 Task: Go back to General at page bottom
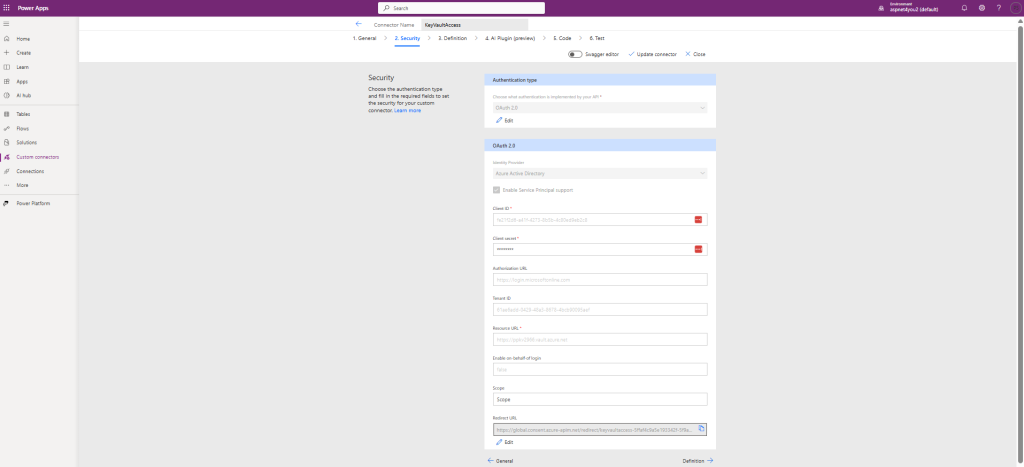[500, 460]
